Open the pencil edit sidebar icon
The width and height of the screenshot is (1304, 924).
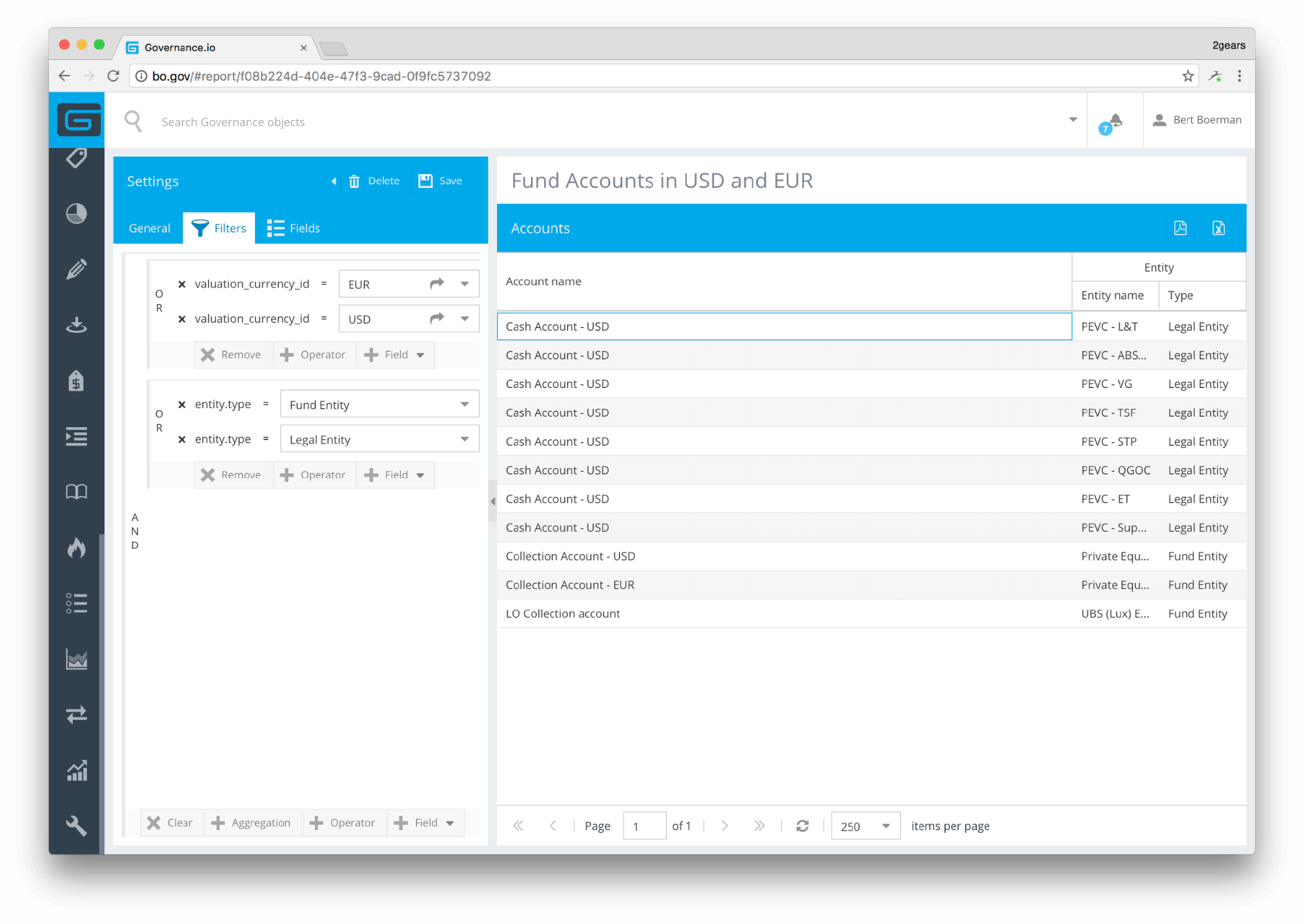coord(76,269)
